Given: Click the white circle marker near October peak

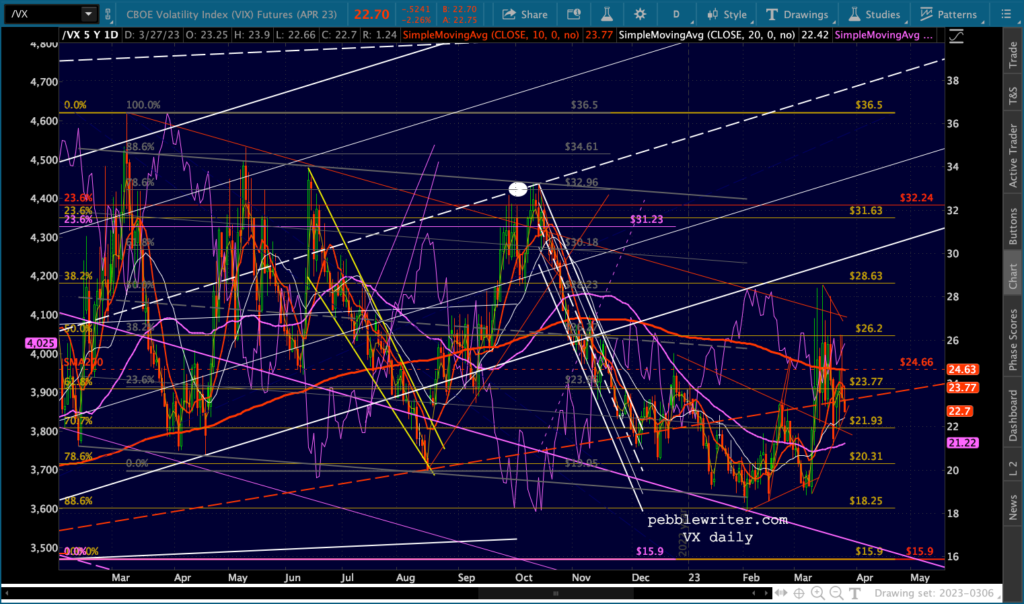Looking at the screenshot, I should click(518, 189).
